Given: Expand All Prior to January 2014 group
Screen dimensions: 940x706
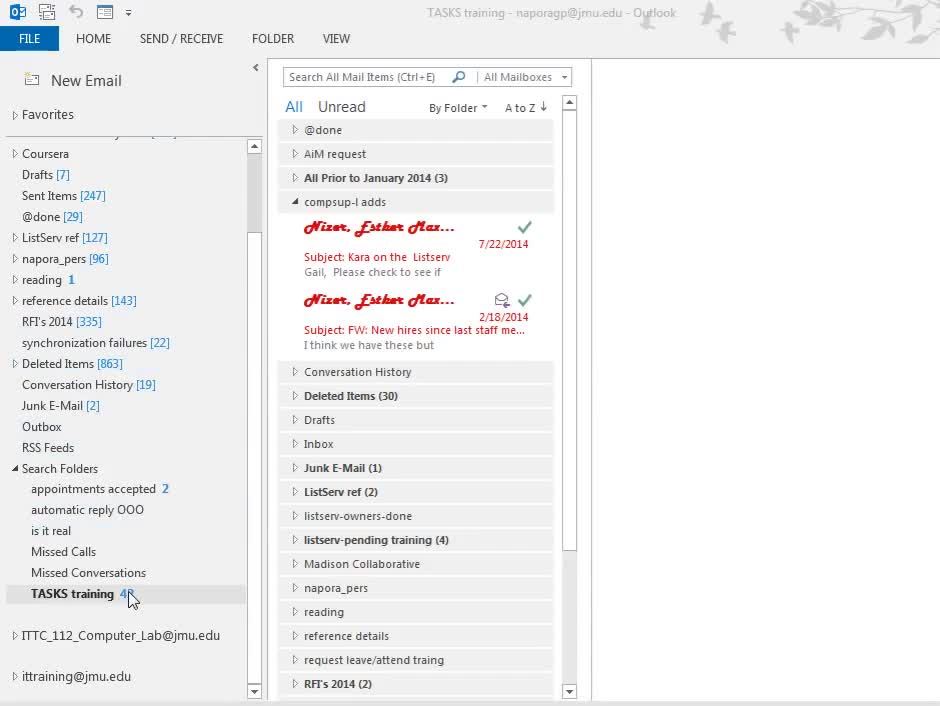Looking at the screenshot, I should (x=295, y=177).
